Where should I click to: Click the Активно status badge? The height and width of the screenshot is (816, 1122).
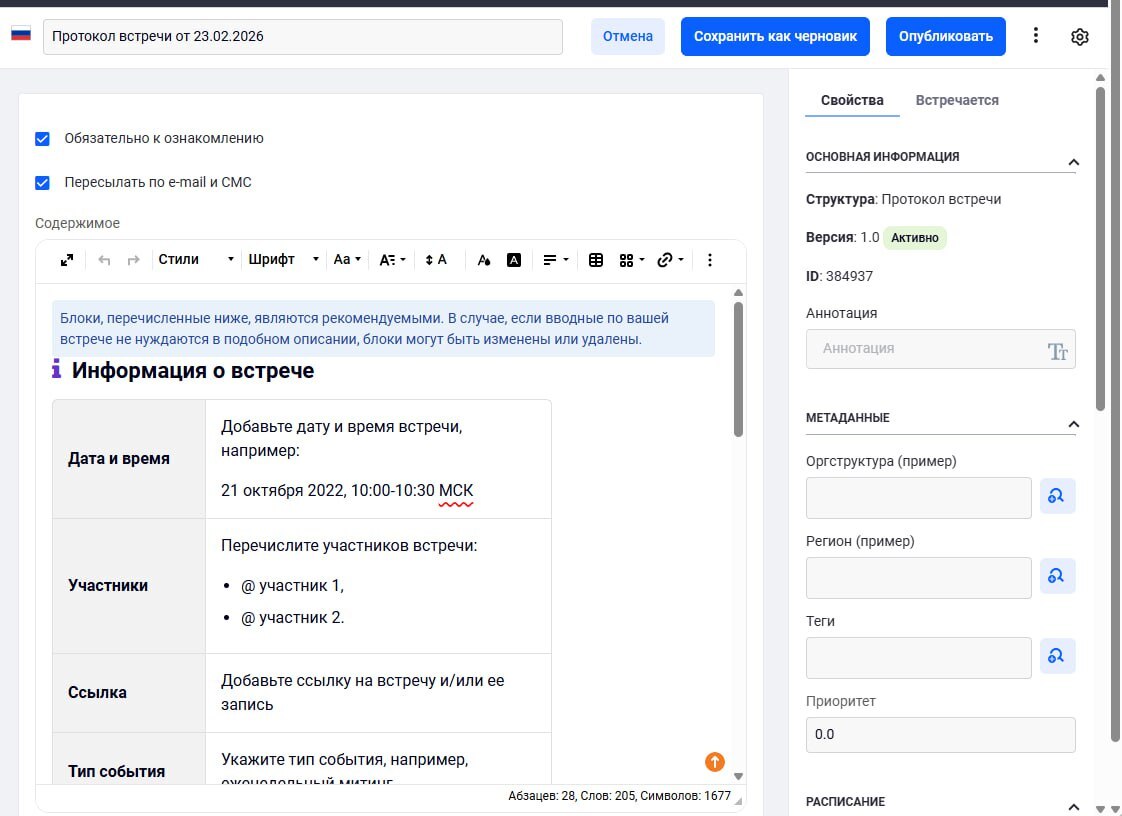[x=914, y=238]
